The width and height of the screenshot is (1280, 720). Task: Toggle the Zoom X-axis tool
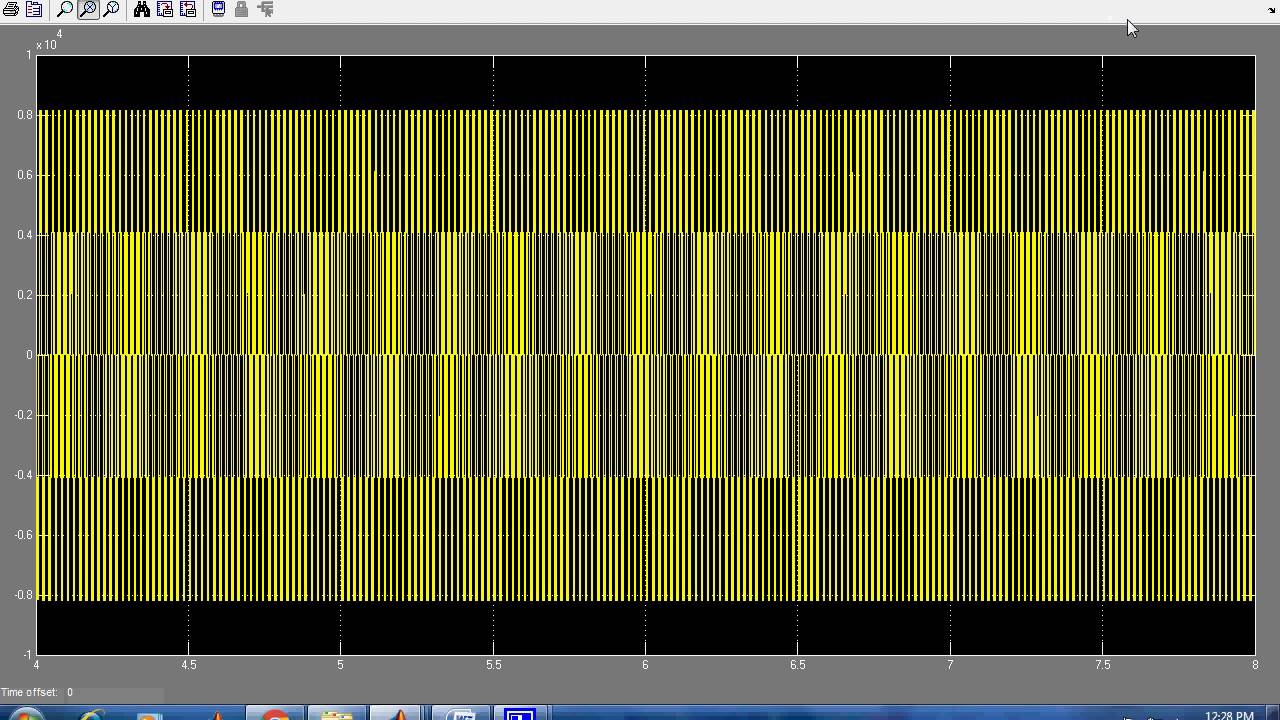(x=88, y=9)
